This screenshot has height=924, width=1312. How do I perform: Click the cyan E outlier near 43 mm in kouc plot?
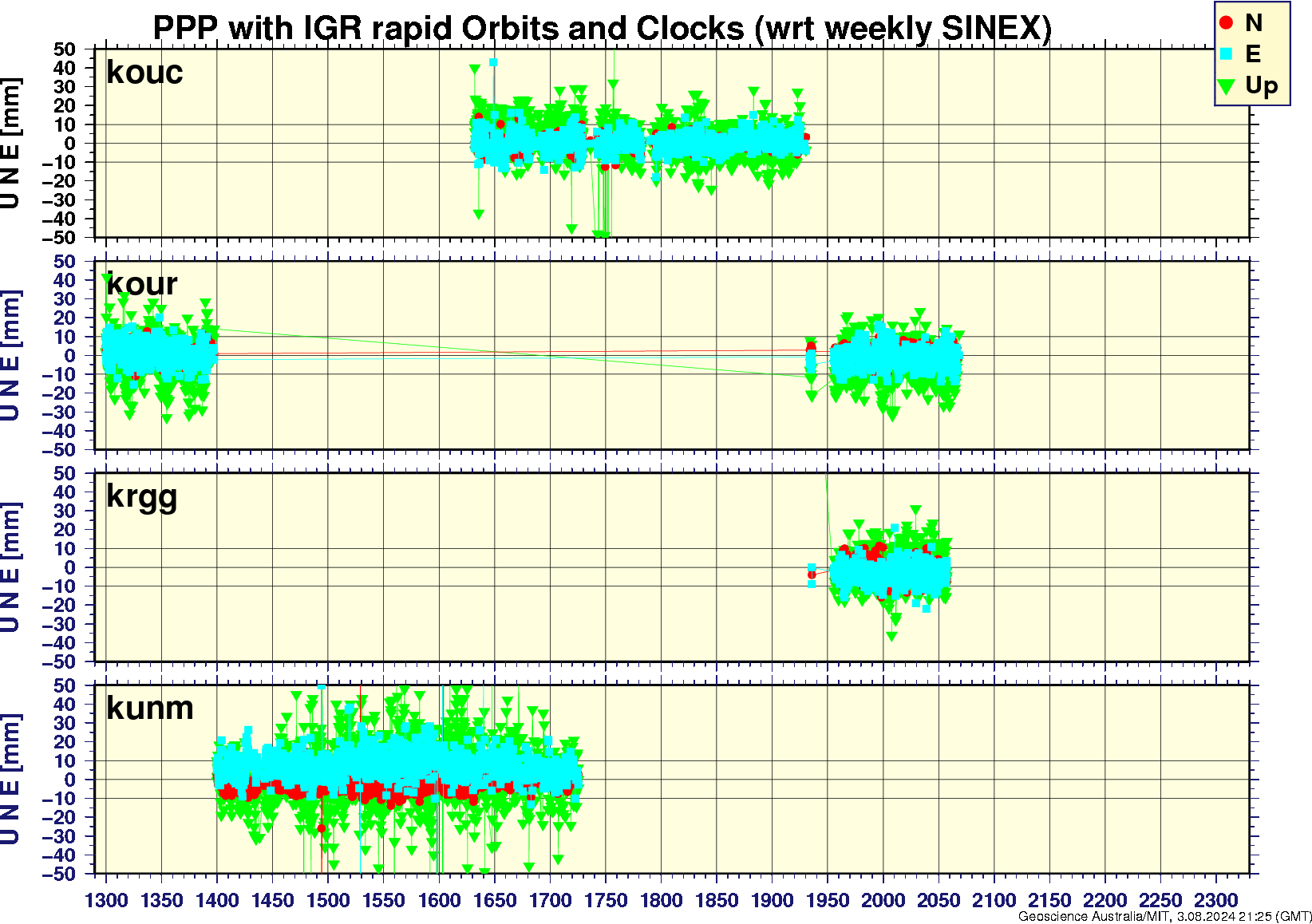pyautogui.click(x=493, y=62)
